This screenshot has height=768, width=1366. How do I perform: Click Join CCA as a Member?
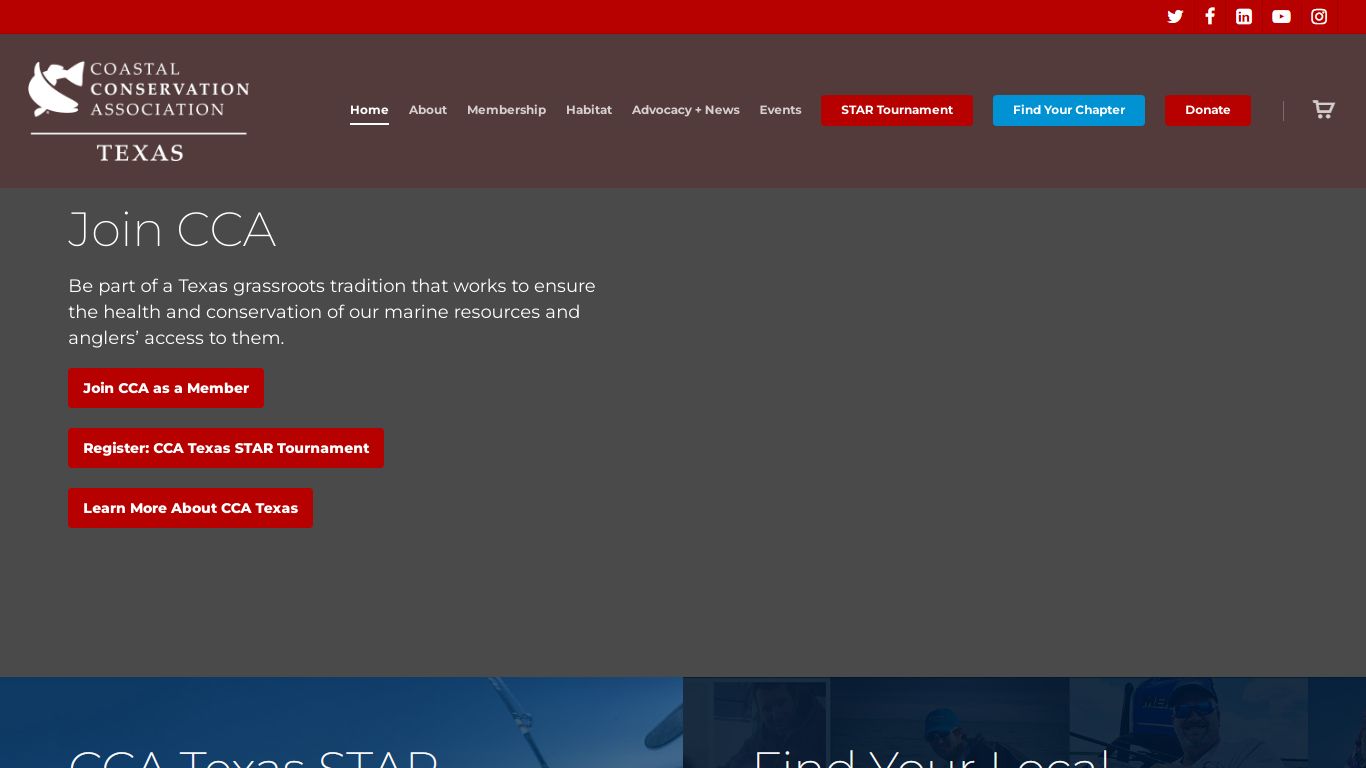pos(166,388)
